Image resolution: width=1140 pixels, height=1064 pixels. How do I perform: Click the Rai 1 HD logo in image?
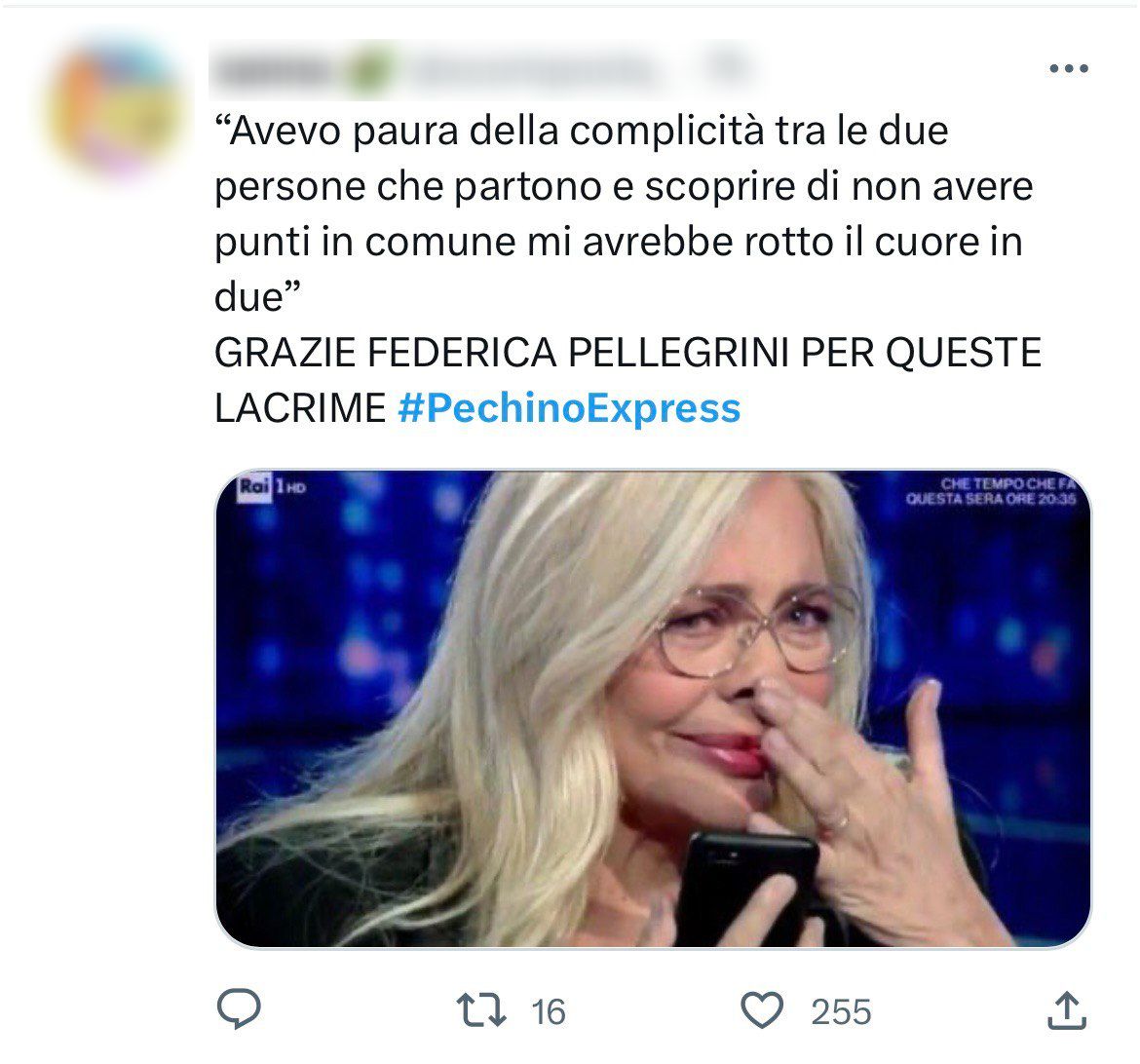click(271, 486)
